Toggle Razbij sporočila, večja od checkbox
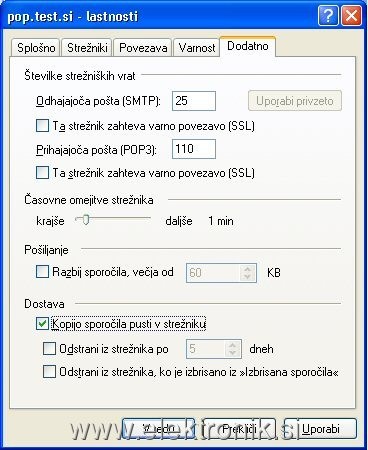 pos(42,272)
